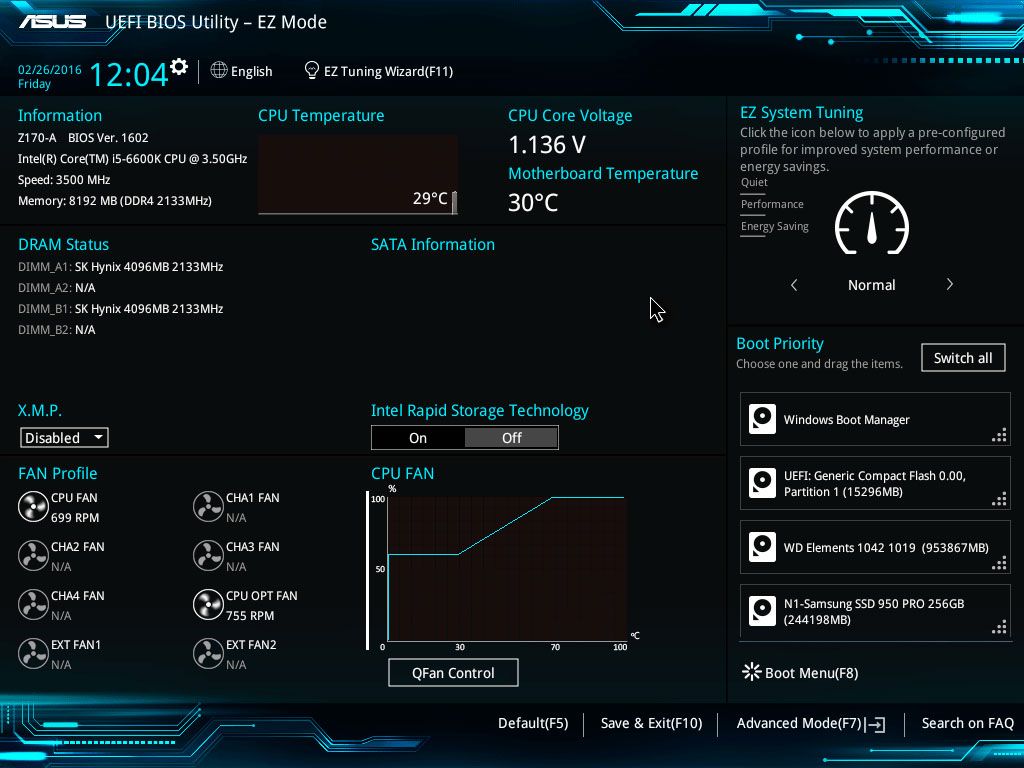
Task: Click the Windows Boot Manager disk icon
Action: coord(762,419)
